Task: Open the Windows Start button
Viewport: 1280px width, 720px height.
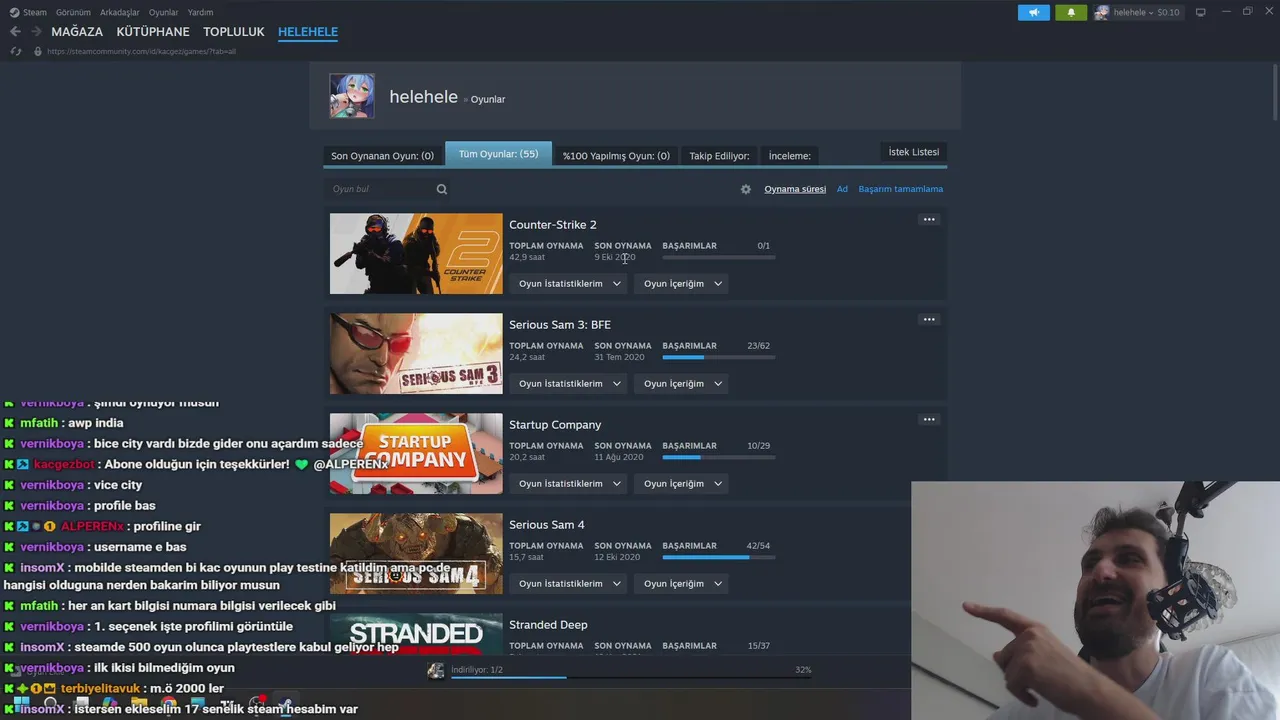Action: (23, 706)
